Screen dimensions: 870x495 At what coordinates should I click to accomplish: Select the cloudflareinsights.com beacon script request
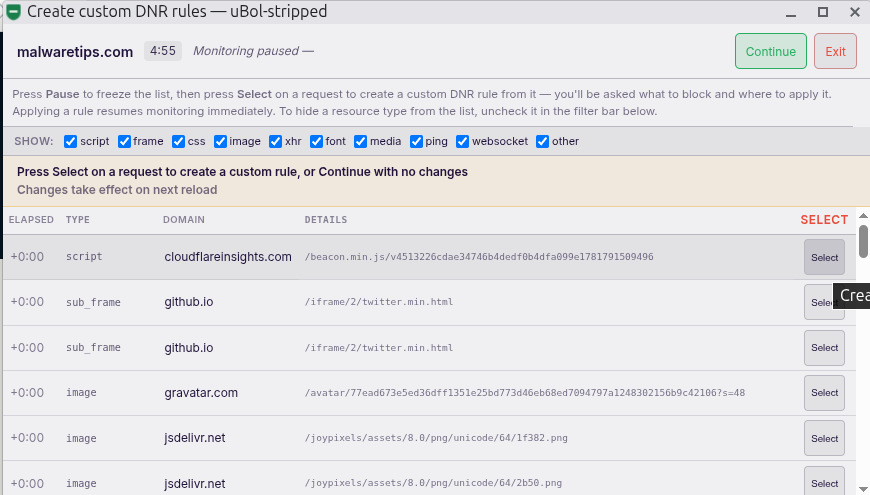pos(824,257)
